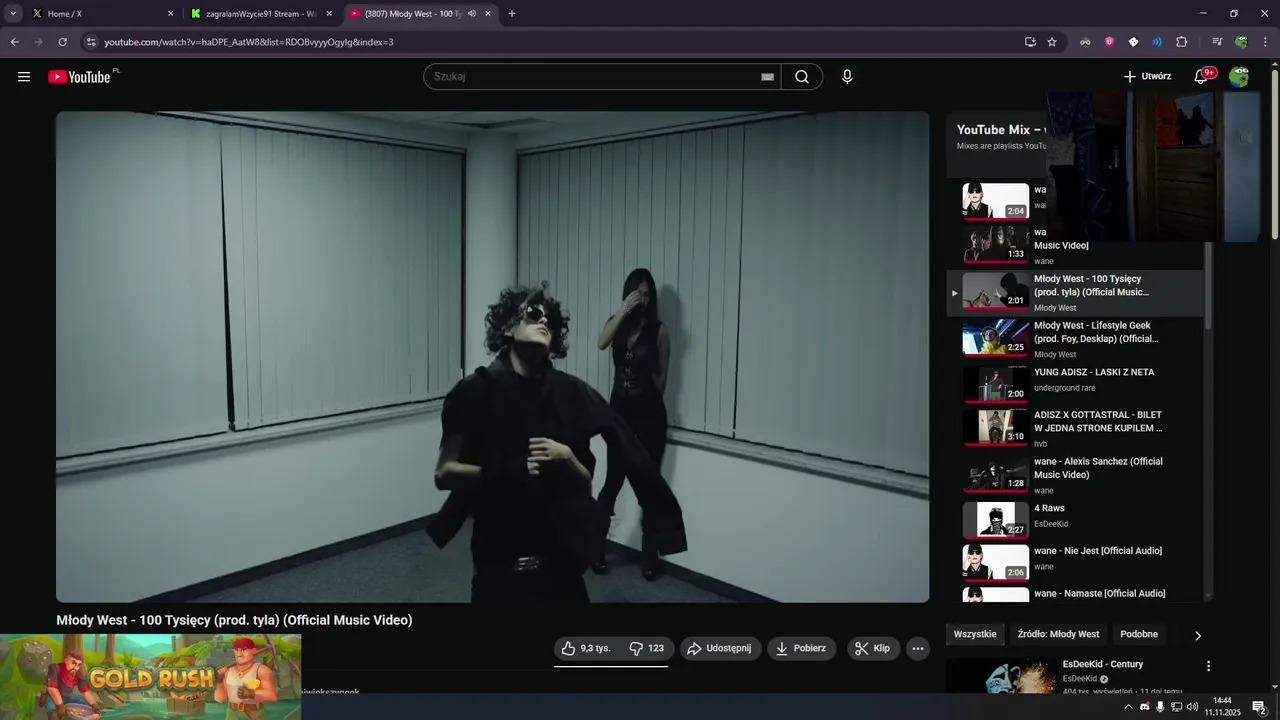Open the 2:04 wane playlist thumbnail

tap(996, 201)
